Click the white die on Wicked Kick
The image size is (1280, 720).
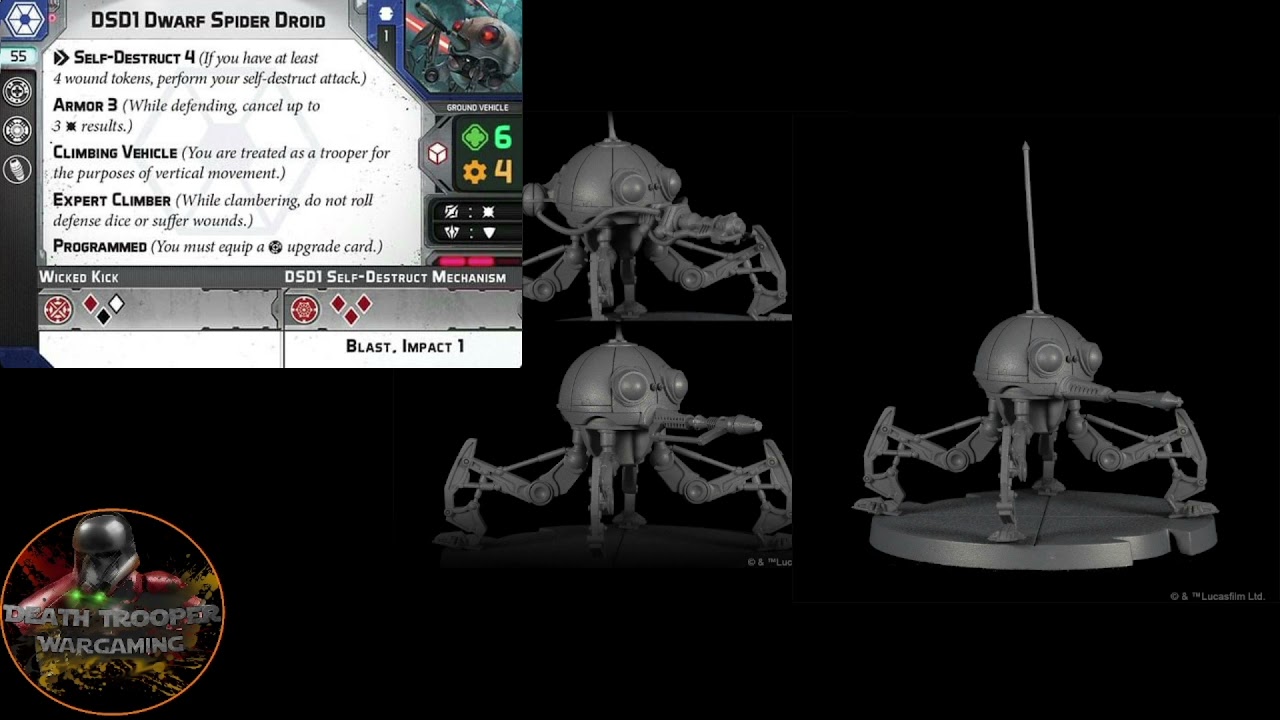click(x=117, y=303)
